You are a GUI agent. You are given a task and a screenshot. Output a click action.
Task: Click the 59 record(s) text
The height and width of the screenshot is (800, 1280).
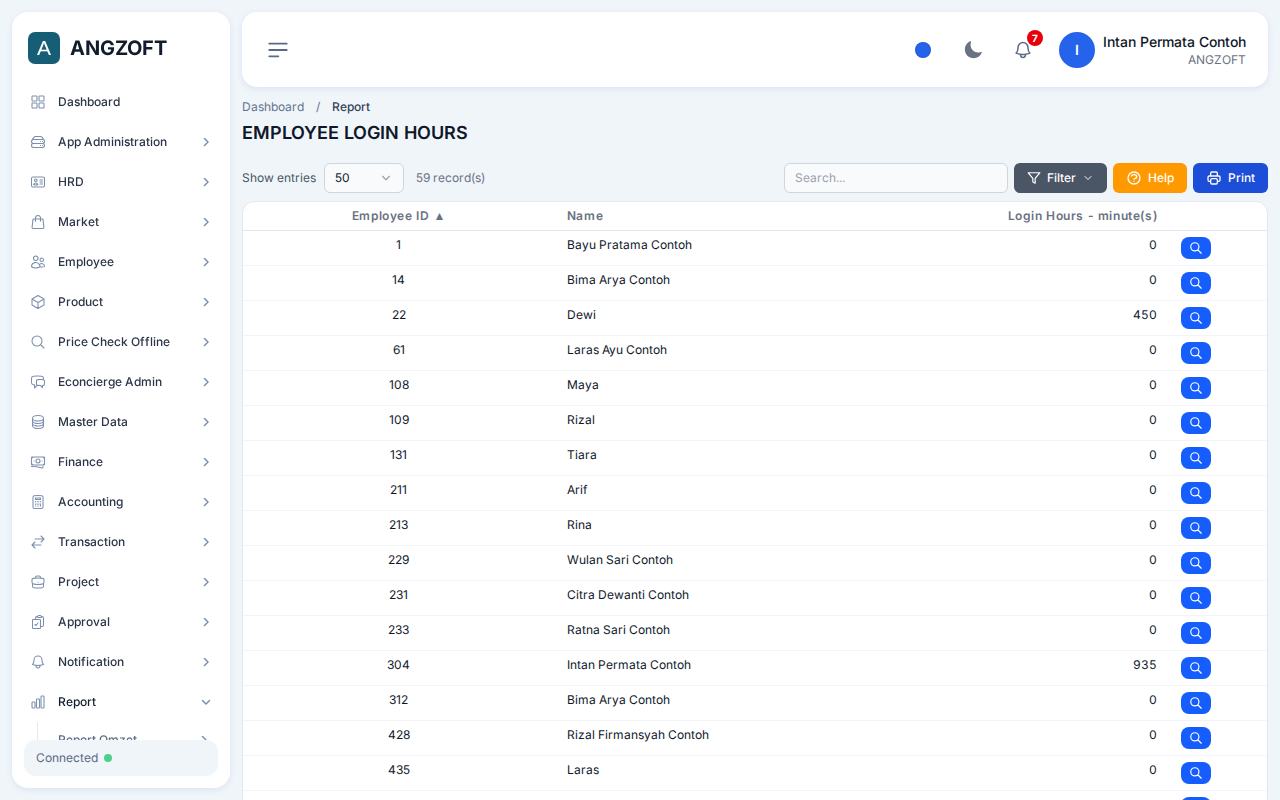point(450,178)
